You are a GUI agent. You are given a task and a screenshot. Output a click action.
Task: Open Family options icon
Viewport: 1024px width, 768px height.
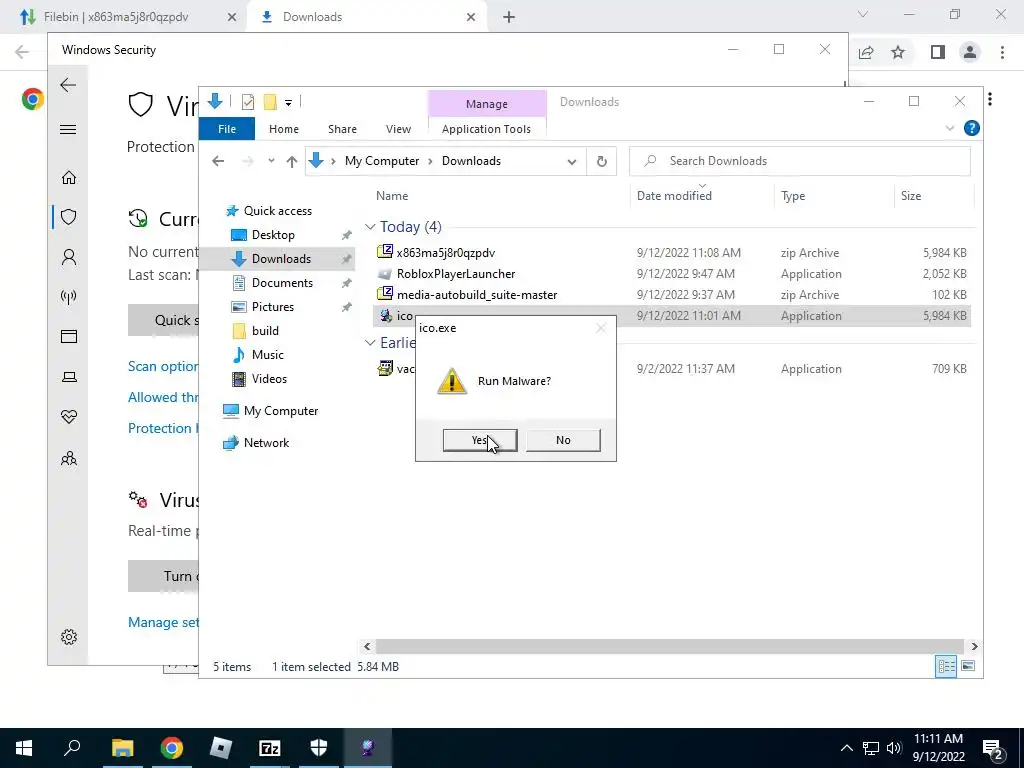coord(69,458)
